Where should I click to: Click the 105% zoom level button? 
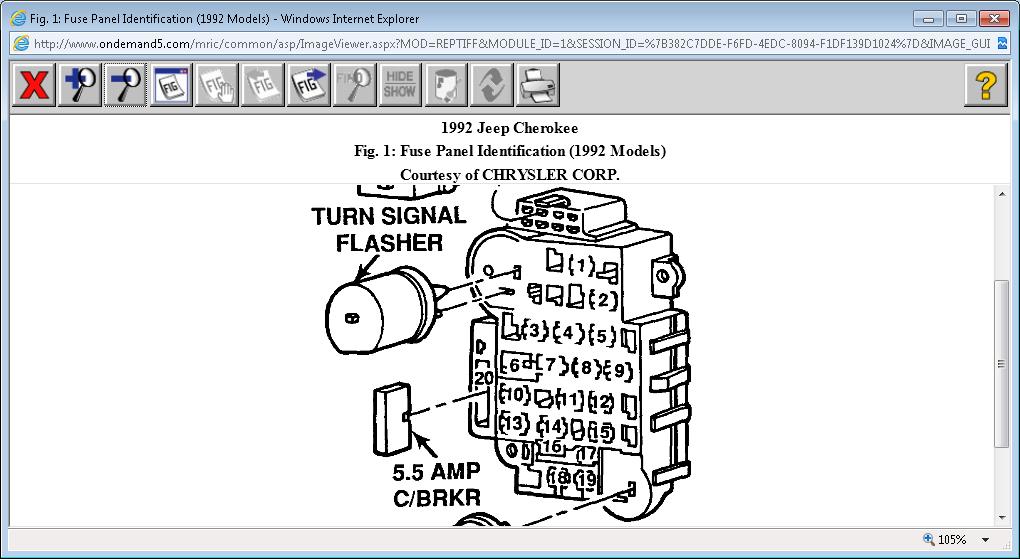click(945, 539)
